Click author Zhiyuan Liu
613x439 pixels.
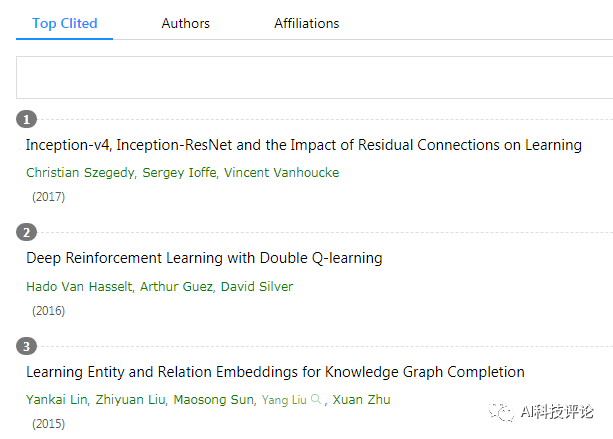(x=131, y=400)
